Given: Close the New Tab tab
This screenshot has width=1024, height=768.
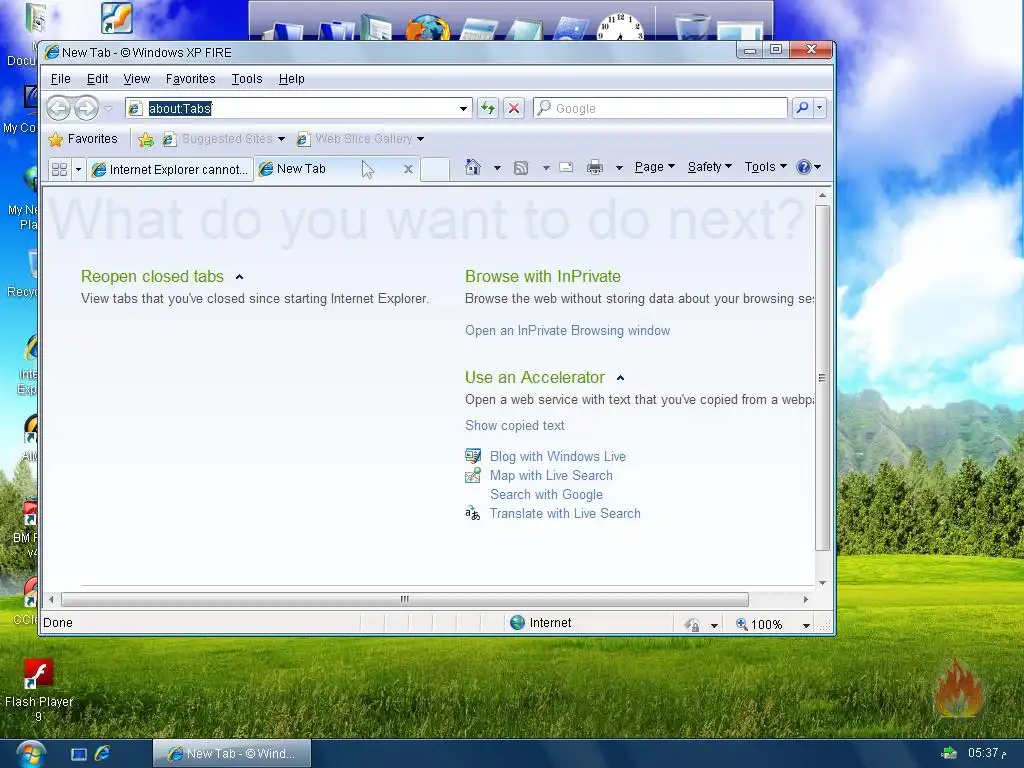Looking at the screenshot, I should click(x=408, y=169).
